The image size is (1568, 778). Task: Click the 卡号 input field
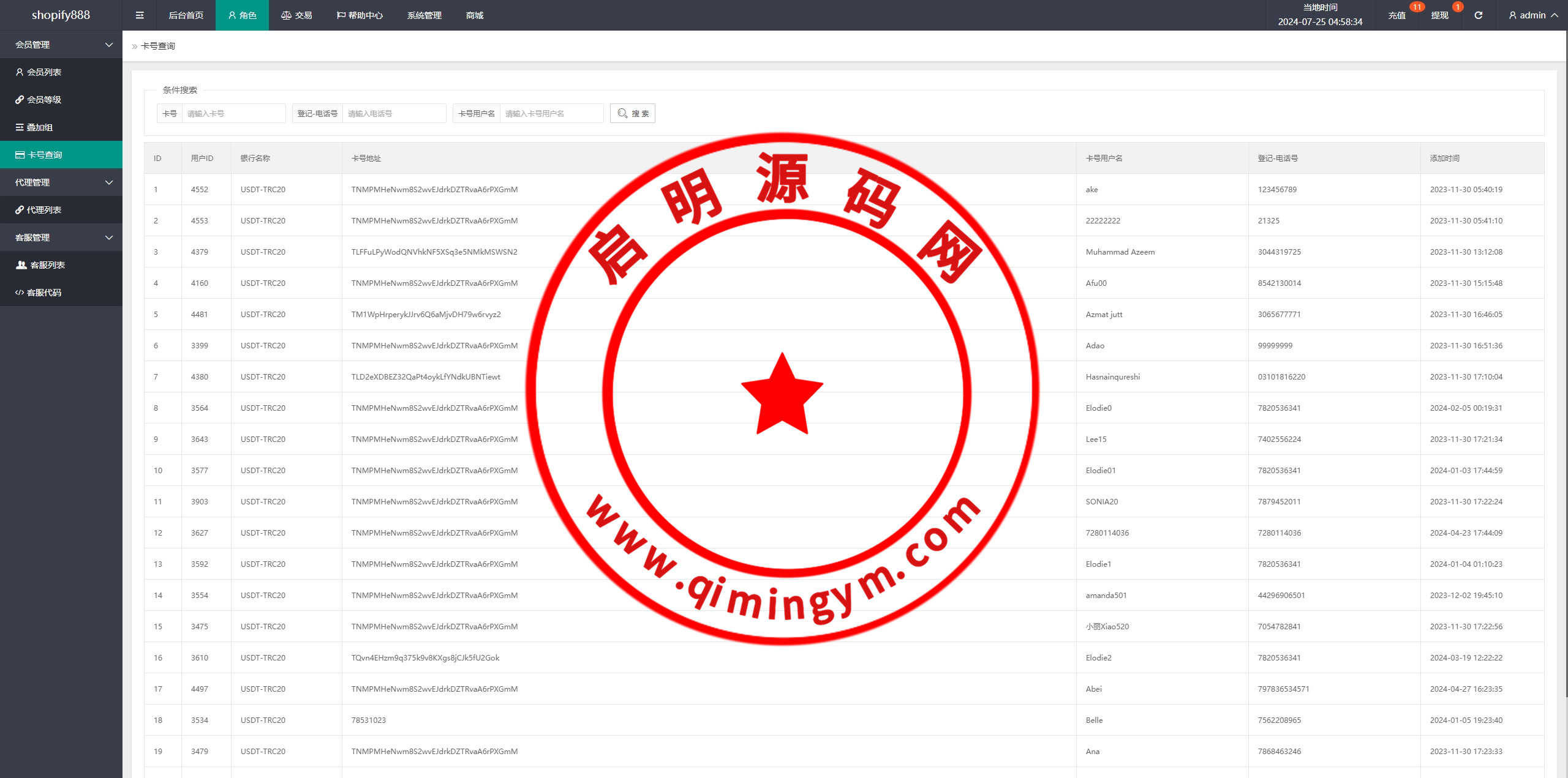233,113
